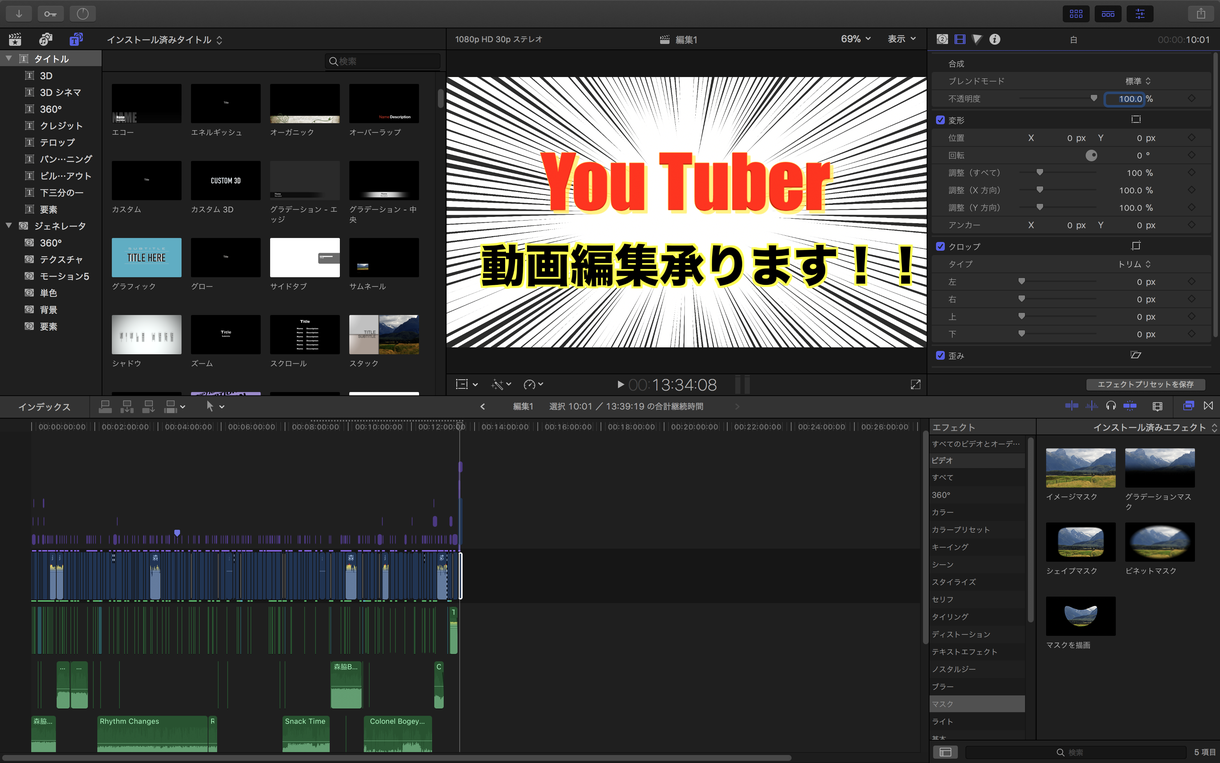
Task: Click the 回転 rotation dial
Action: click(1091, 155)
